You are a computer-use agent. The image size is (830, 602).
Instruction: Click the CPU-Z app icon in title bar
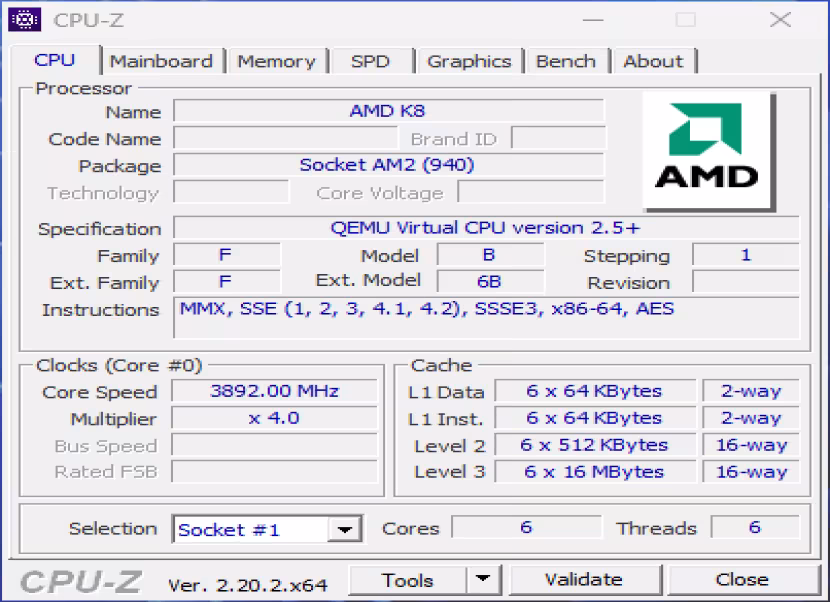pos(24,20)
